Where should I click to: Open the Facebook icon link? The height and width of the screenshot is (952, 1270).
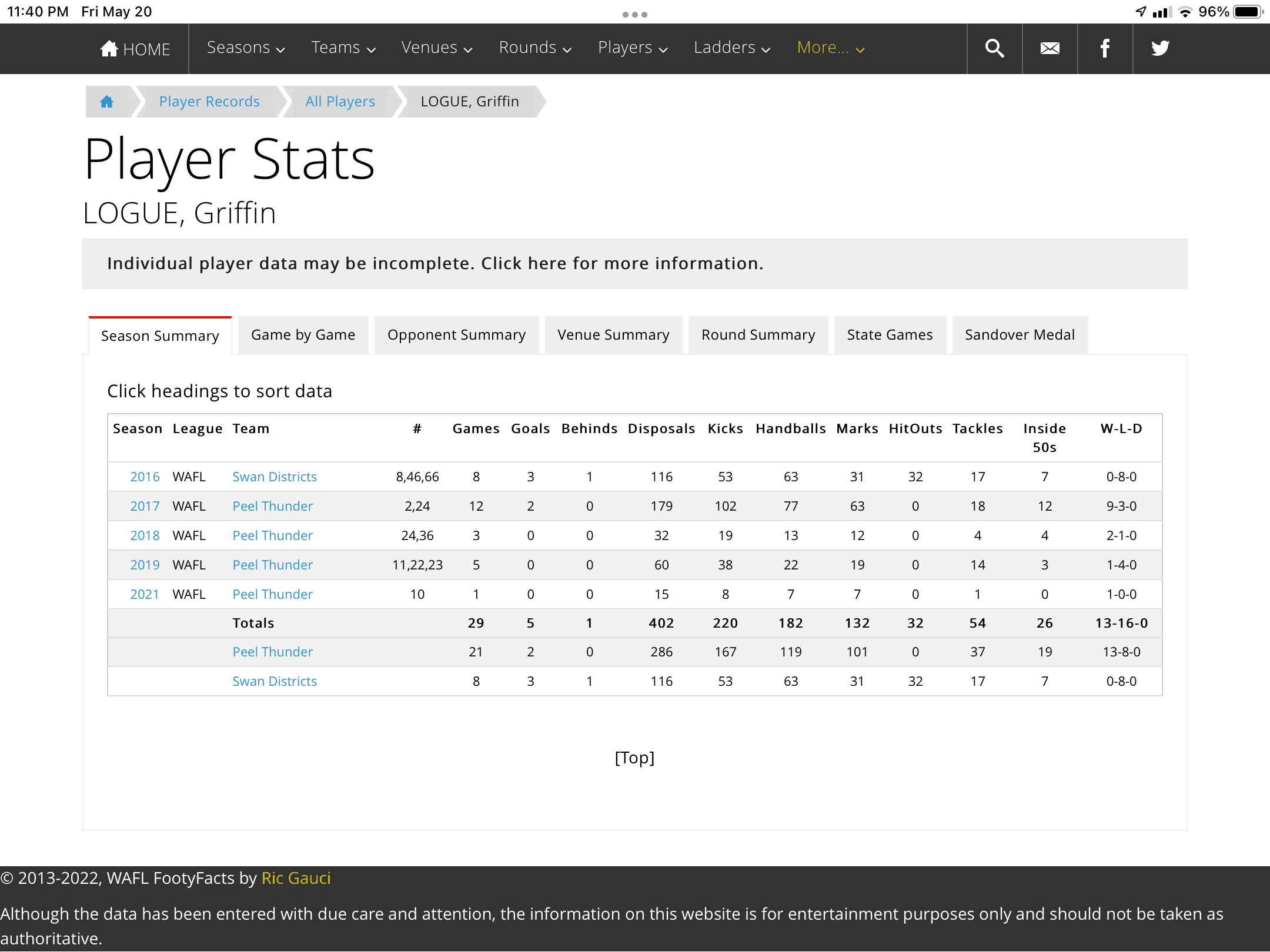(1105, 48)
